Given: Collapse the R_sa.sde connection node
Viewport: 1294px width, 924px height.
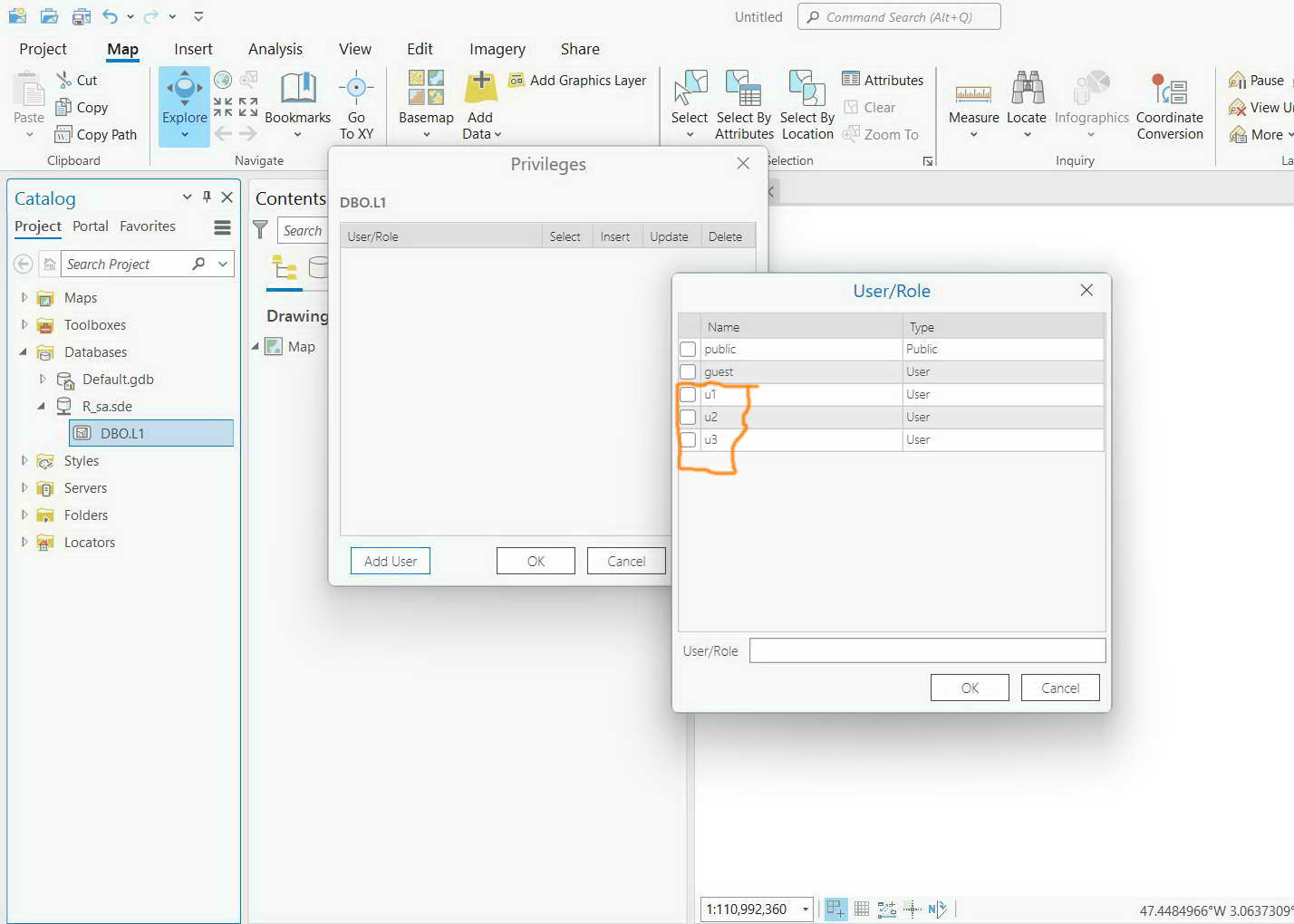Looking at the screenshot, I should 42,406.
